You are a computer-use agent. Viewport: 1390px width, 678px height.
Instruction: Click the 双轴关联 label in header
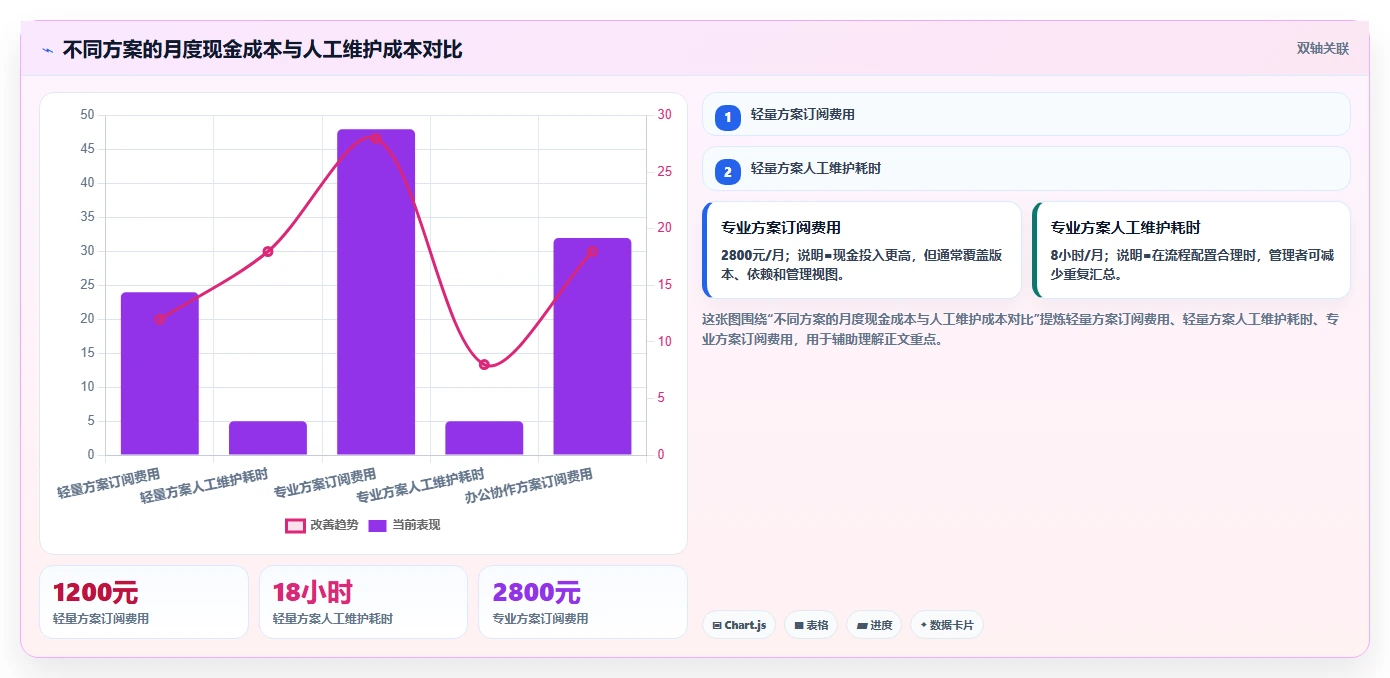[x=1323, y=49]
